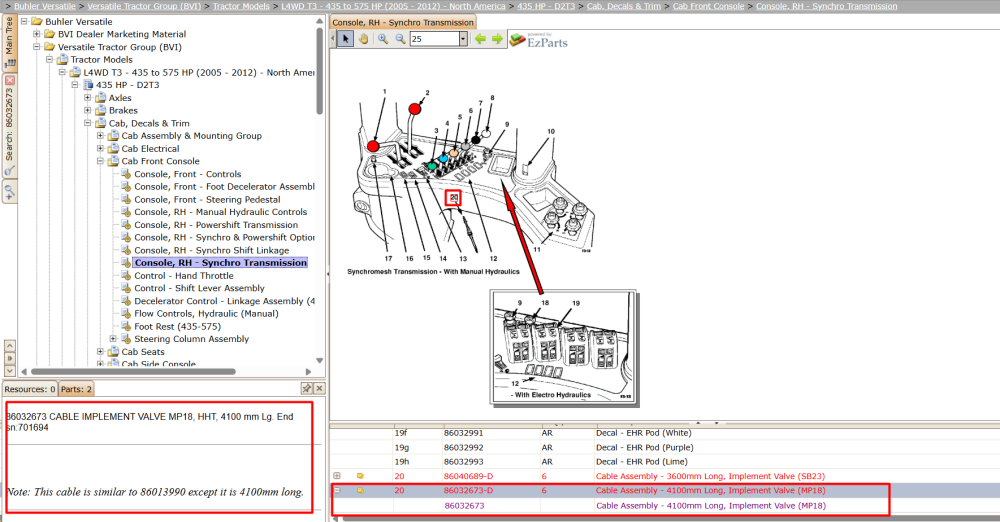Click tree scroll-up arrow
Viewport: 1000px width, 522px height.
pos(320,21)
